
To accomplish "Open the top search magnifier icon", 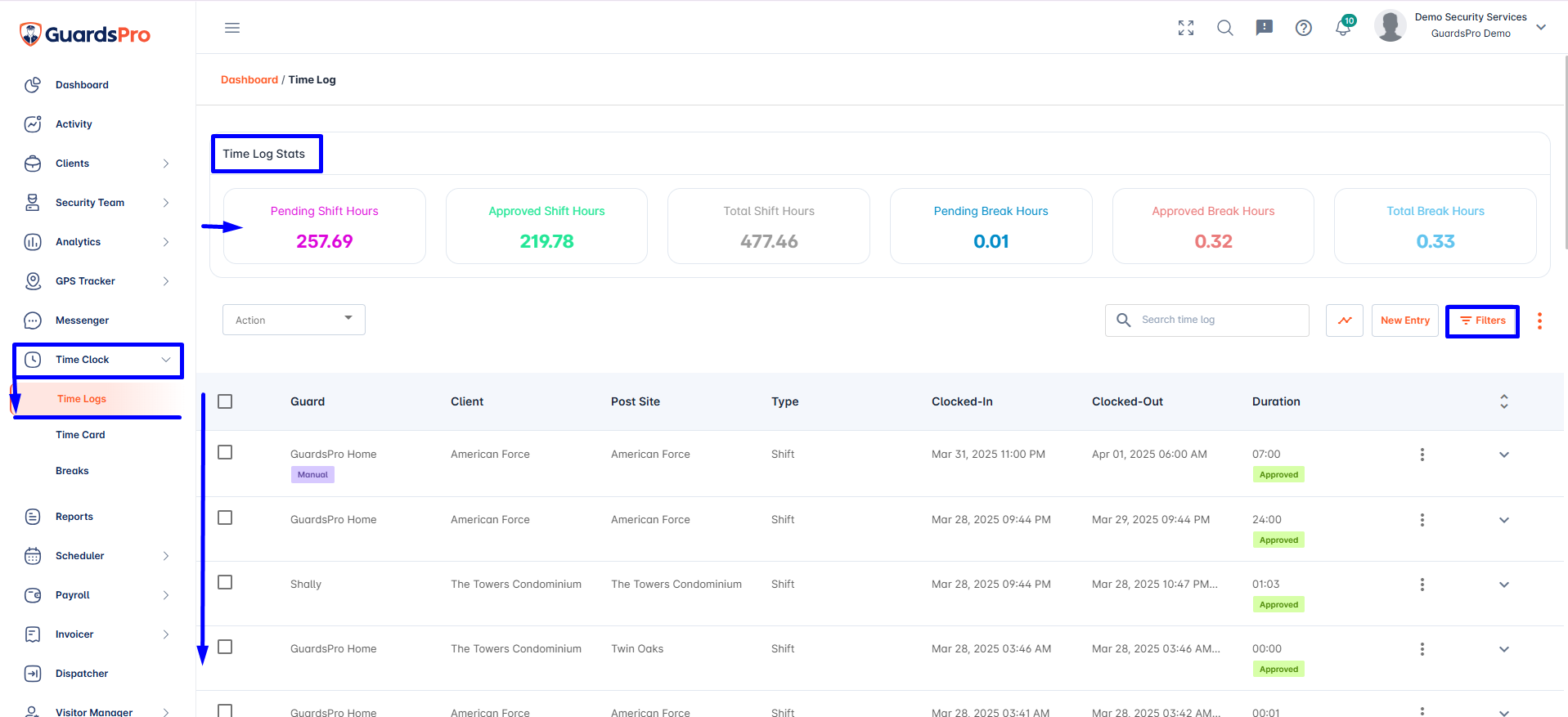I will (1225, 28).
